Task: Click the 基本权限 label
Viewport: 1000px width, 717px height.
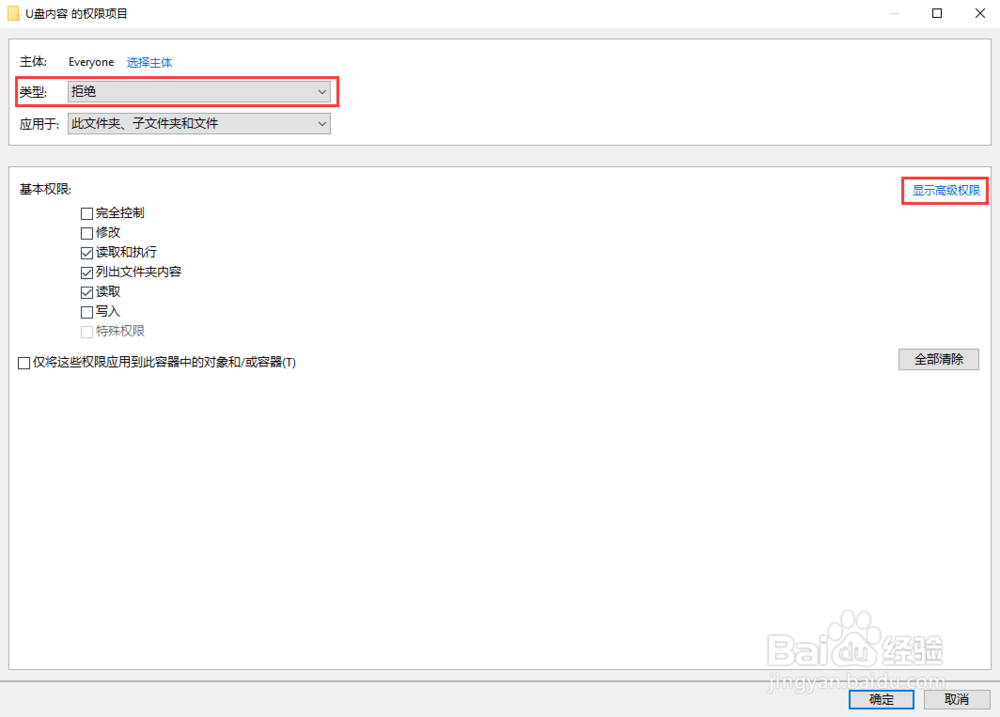Action: click(x=45, y=189)
